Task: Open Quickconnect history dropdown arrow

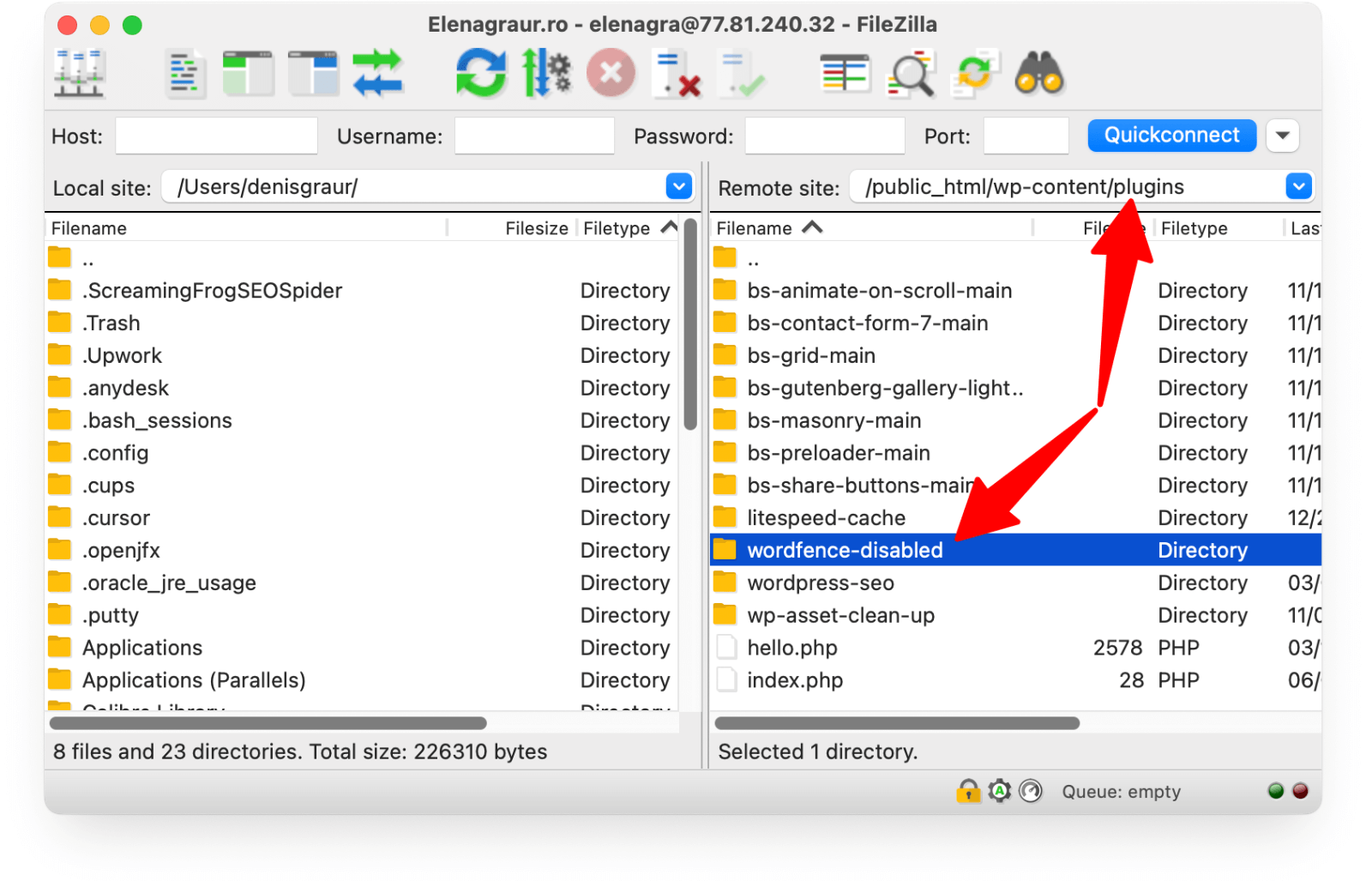Action: [1282, 136]
